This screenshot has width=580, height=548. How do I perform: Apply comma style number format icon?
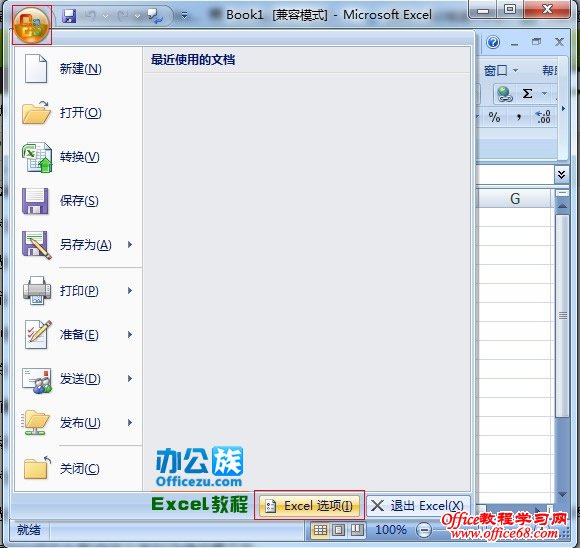pyautogui.click(x=519, y=118)
